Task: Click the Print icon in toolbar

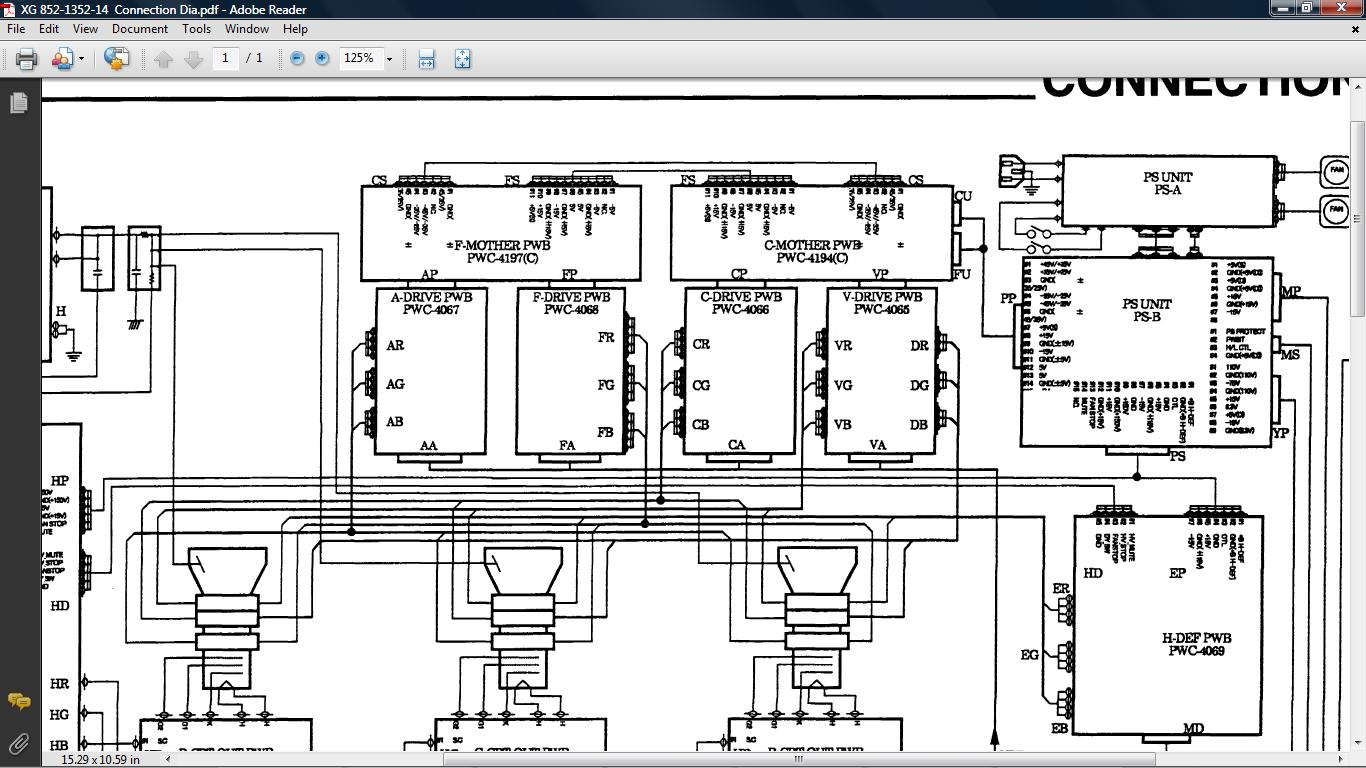Action: tap(27, 59)
